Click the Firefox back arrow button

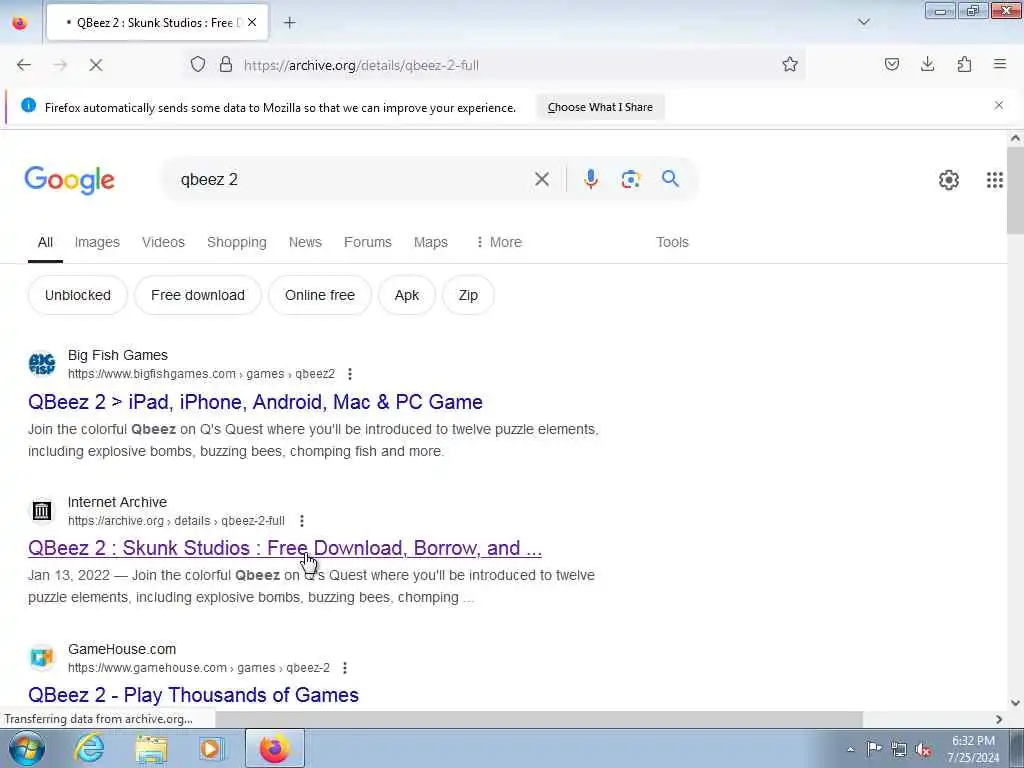click(x=24, y=65)
